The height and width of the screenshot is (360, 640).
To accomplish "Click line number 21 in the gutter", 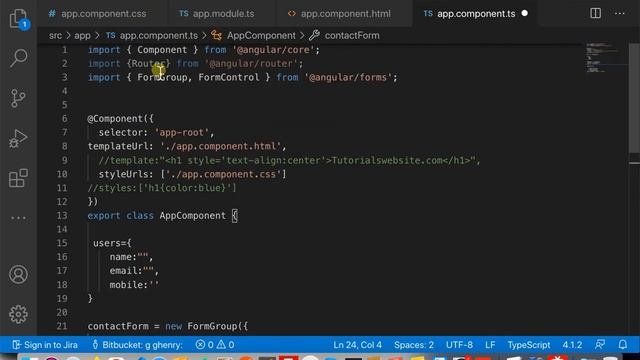I will (62, 326).
